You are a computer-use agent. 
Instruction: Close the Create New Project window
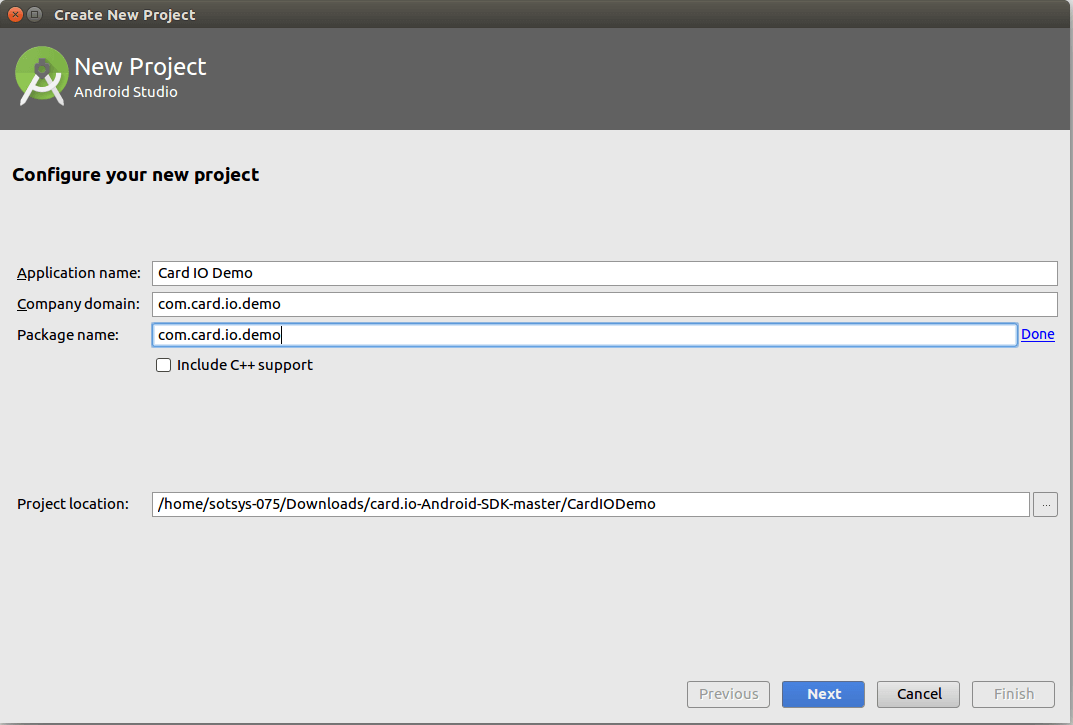15,15
